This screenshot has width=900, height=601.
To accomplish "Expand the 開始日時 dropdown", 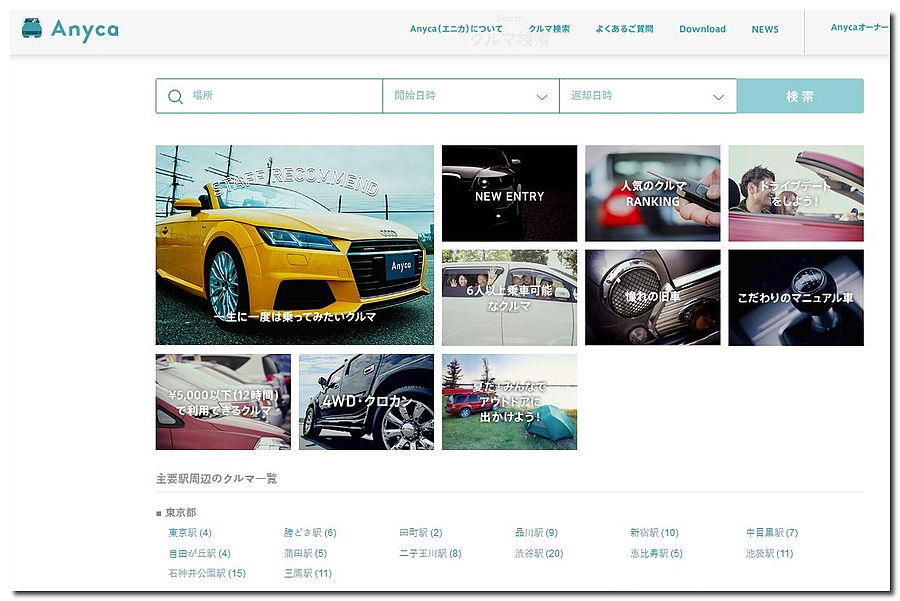I will point(471,96).
